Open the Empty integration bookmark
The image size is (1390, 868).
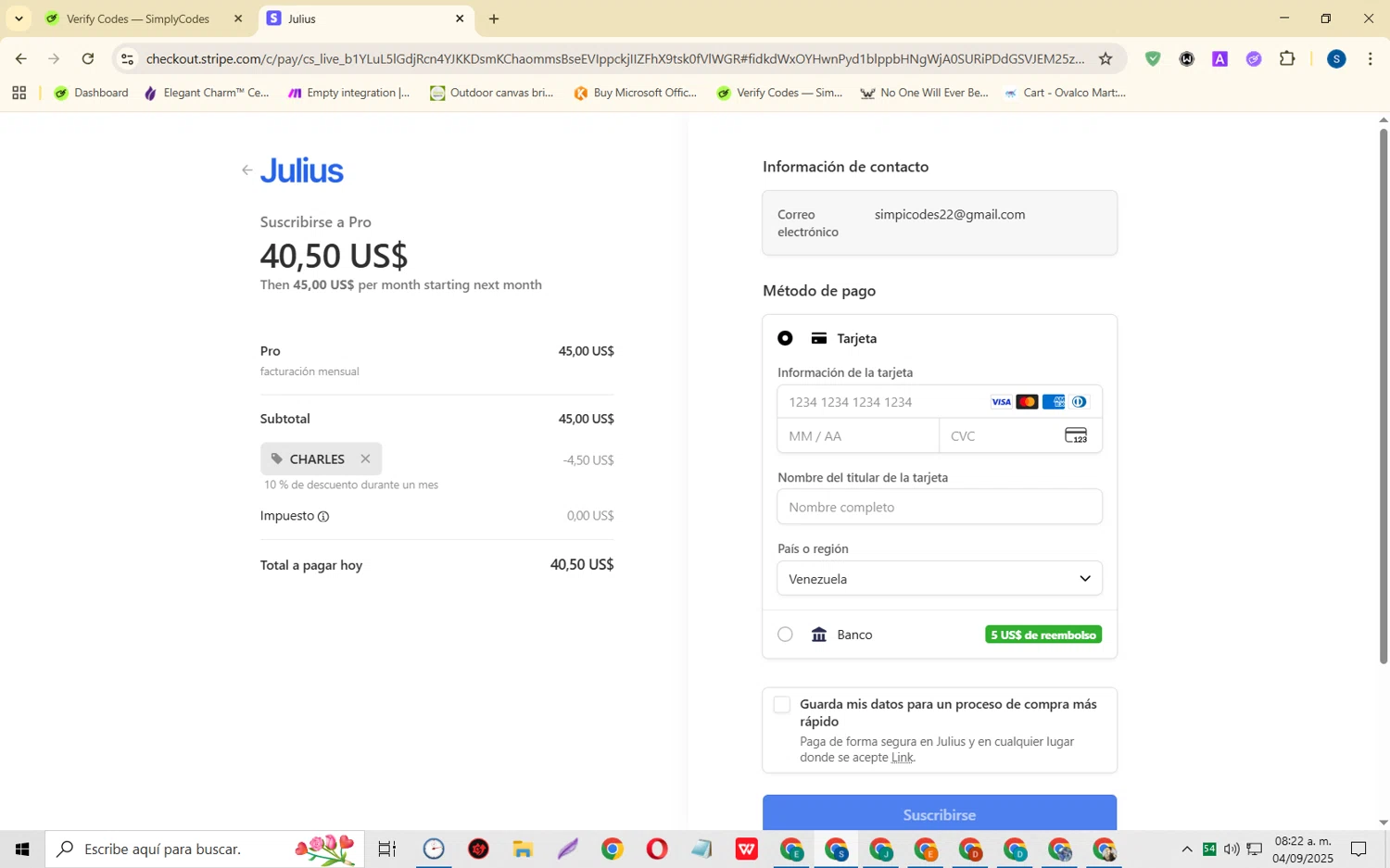348,93
